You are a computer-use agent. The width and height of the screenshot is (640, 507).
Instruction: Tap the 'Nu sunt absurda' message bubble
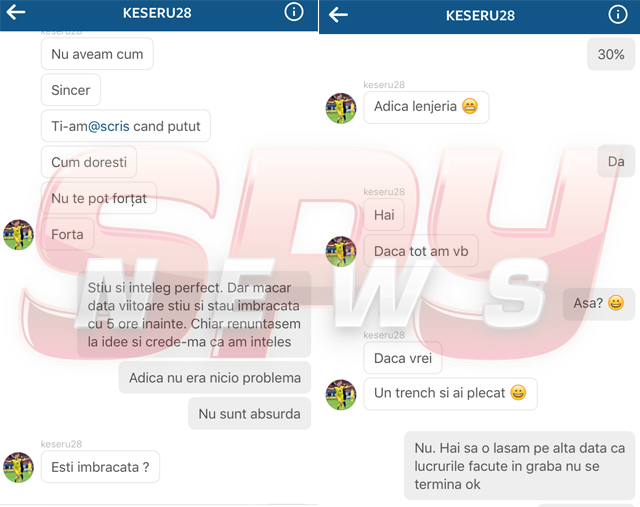pos(249,414)
